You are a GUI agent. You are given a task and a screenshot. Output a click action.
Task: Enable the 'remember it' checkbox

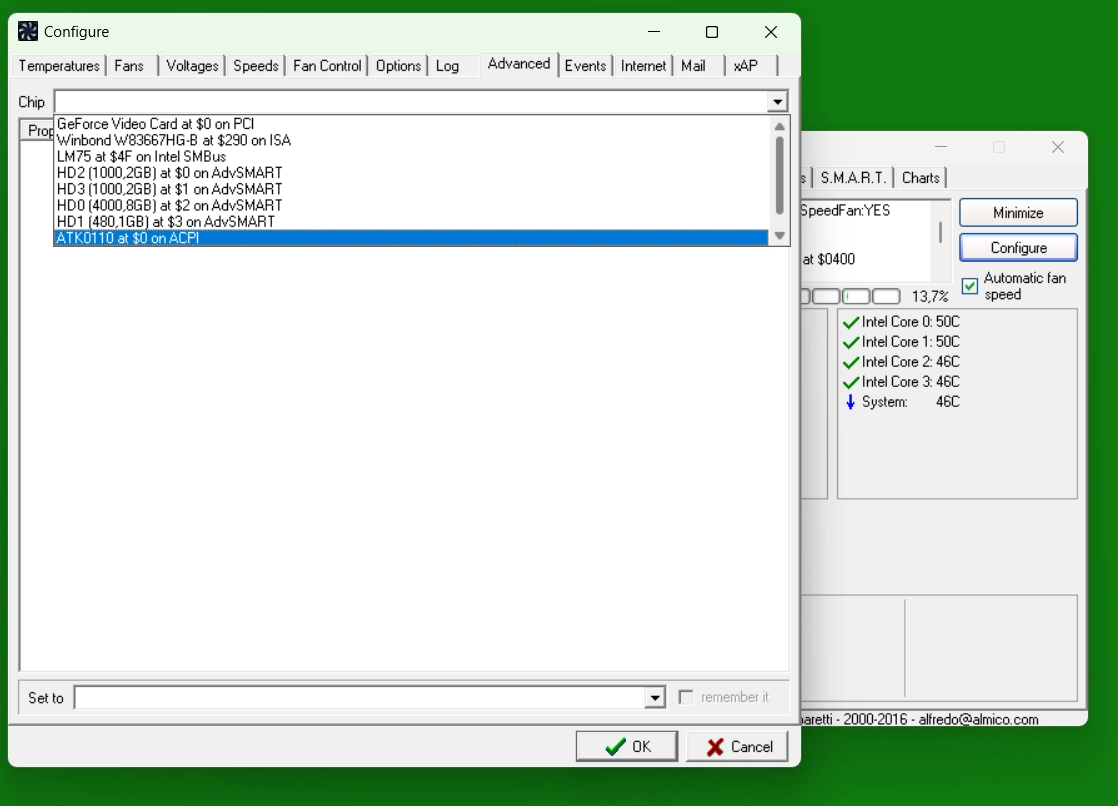click(686, 697)
